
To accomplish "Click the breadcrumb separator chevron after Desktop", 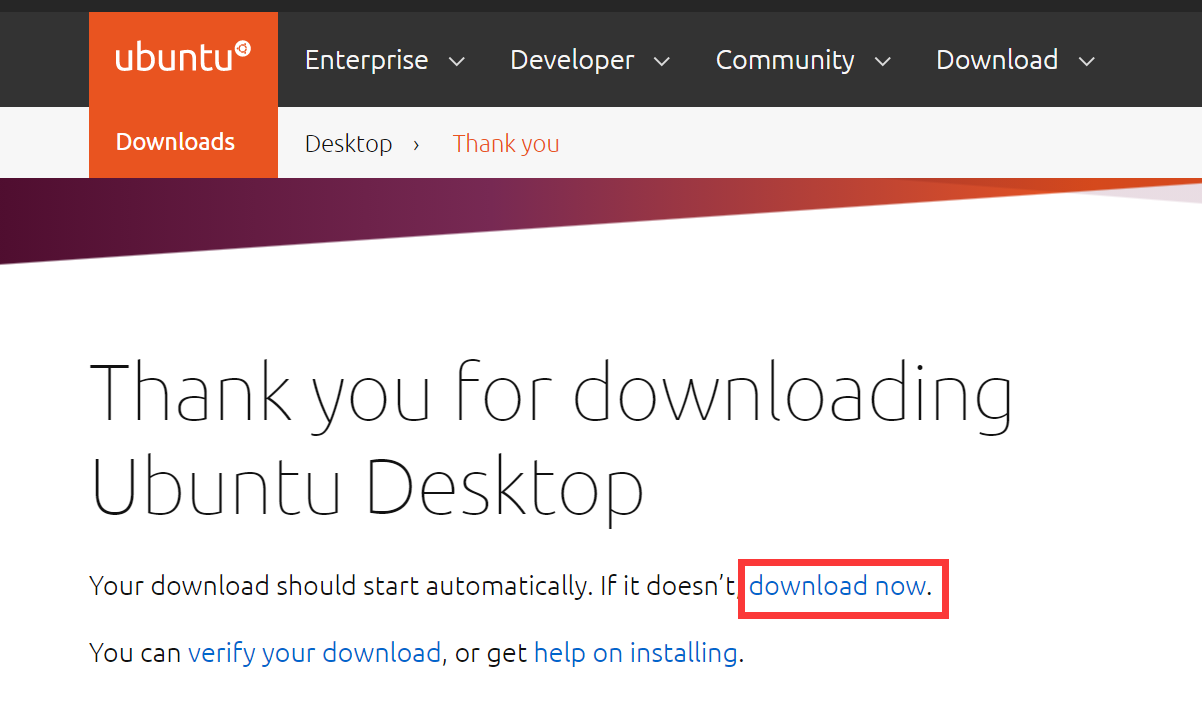I will click(x=416, y=144).
